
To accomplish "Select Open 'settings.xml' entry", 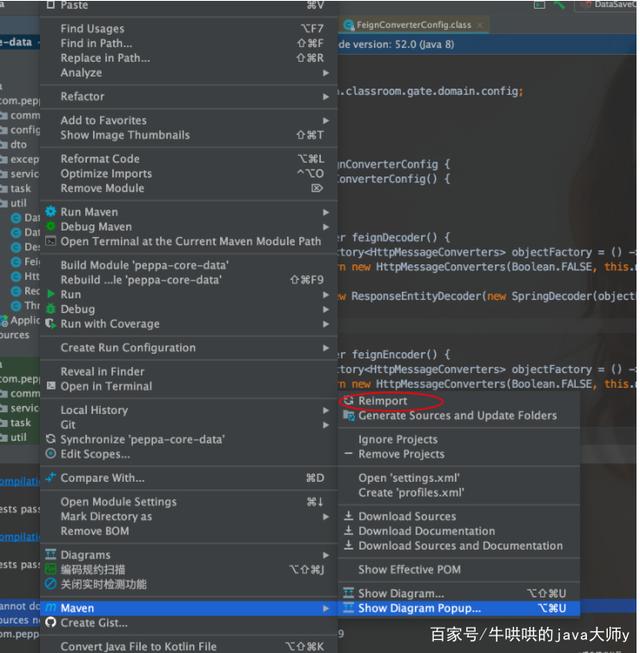I will pyautogui.click(x=459, y=478).
